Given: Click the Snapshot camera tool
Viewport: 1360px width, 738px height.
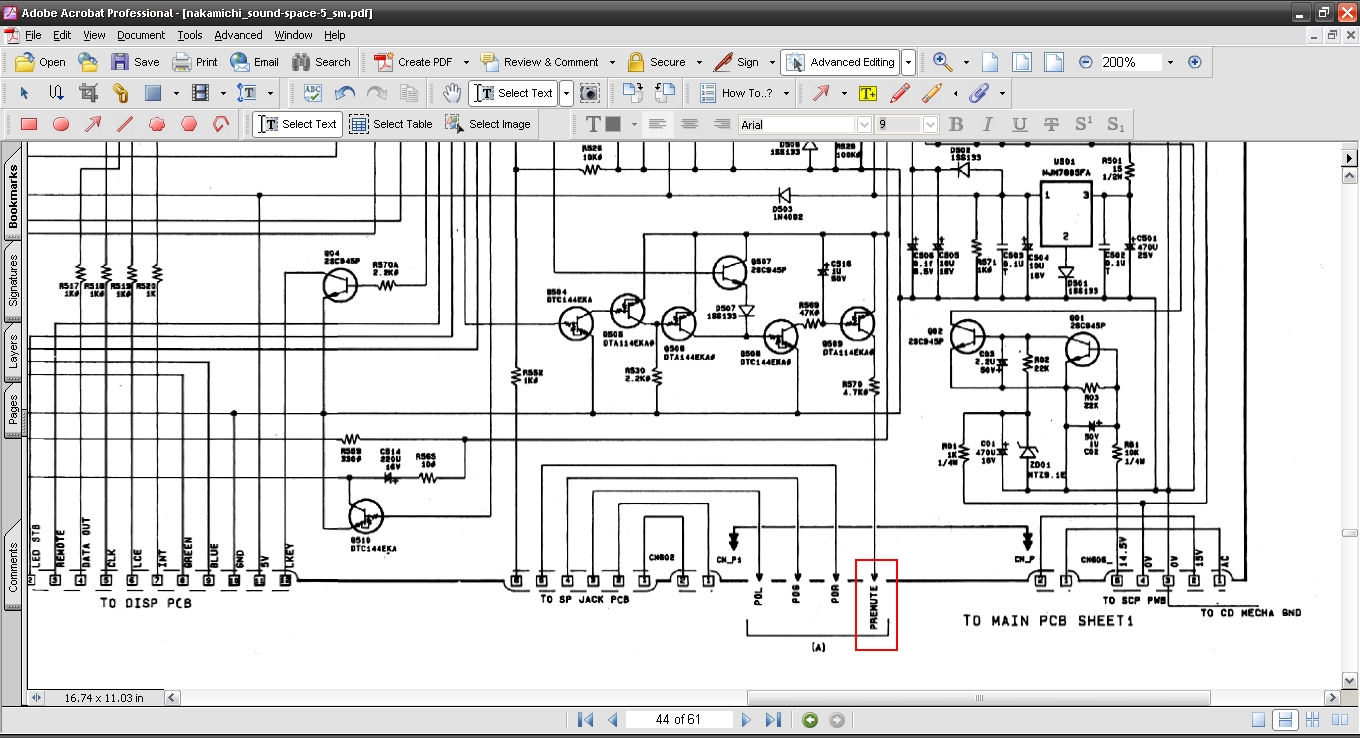Looking at the screenshot, I should tap(590, 93).
